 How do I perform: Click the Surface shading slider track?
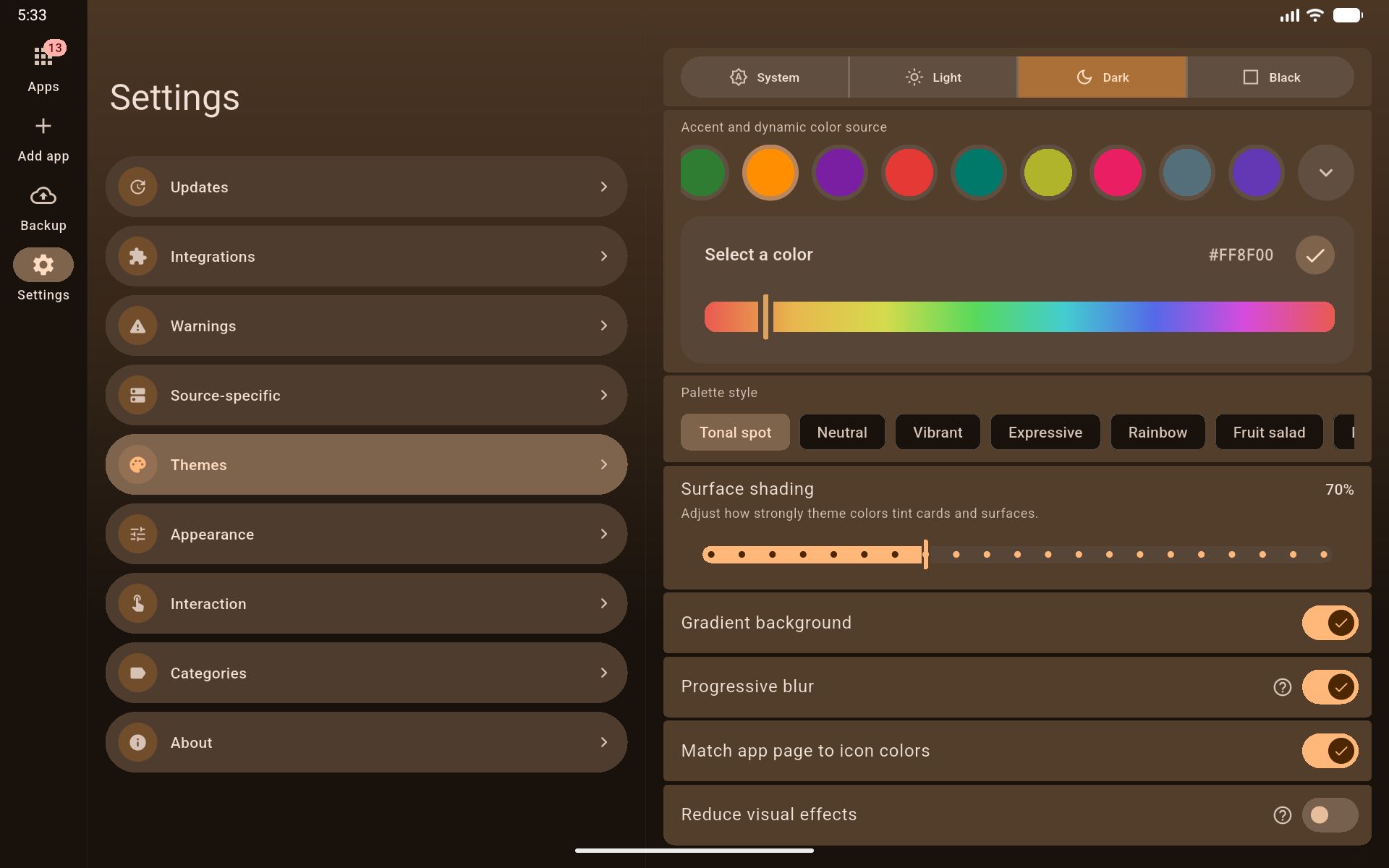(x=1017, y=555)
